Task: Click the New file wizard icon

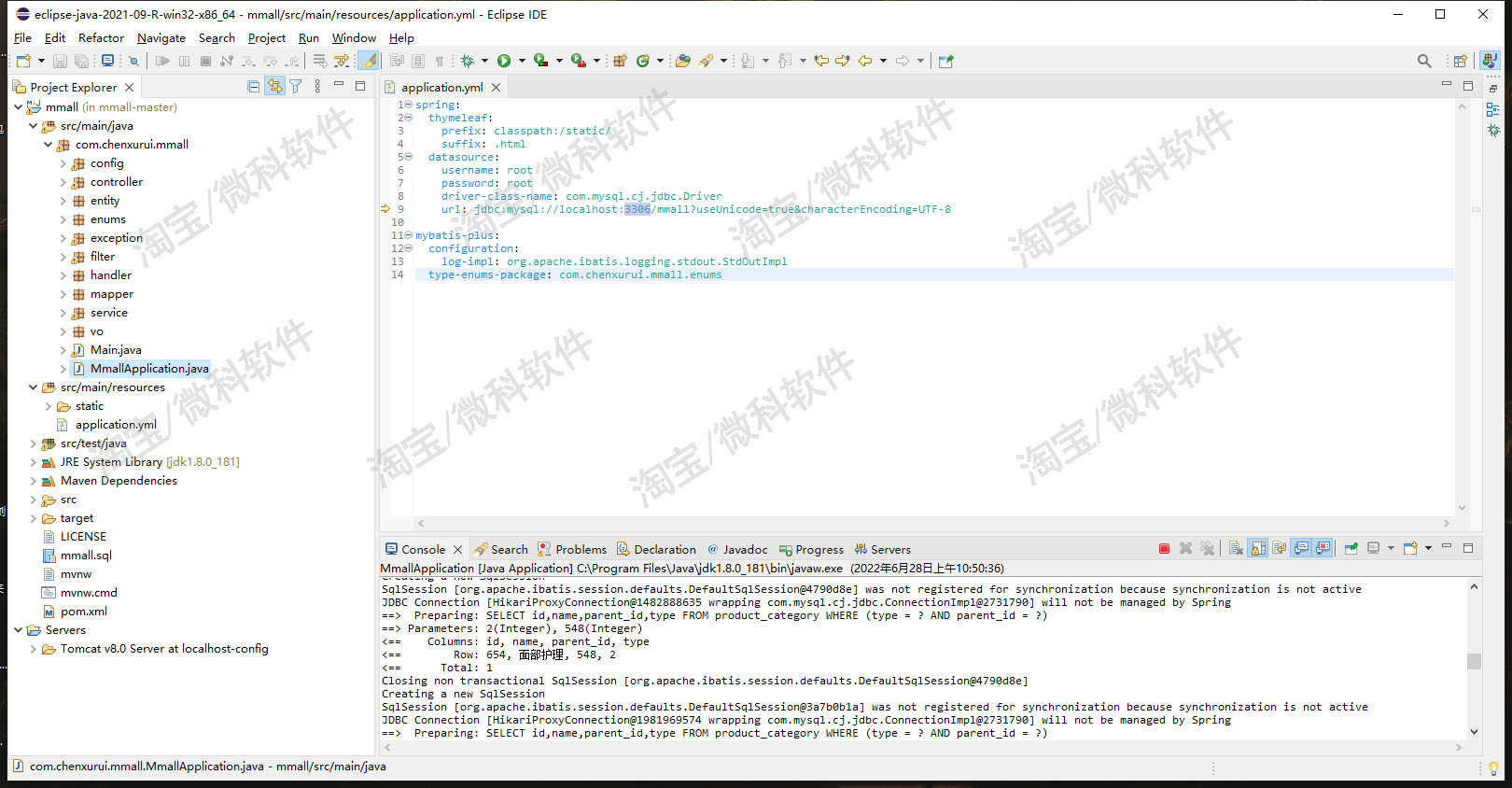Action: pos(23,61)
